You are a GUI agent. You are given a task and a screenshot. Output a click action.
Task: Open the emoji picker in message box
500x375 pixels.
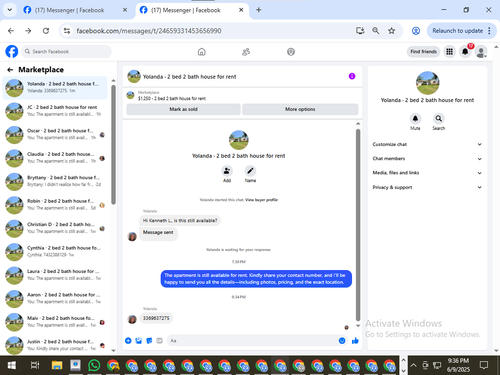pos(342,341)
